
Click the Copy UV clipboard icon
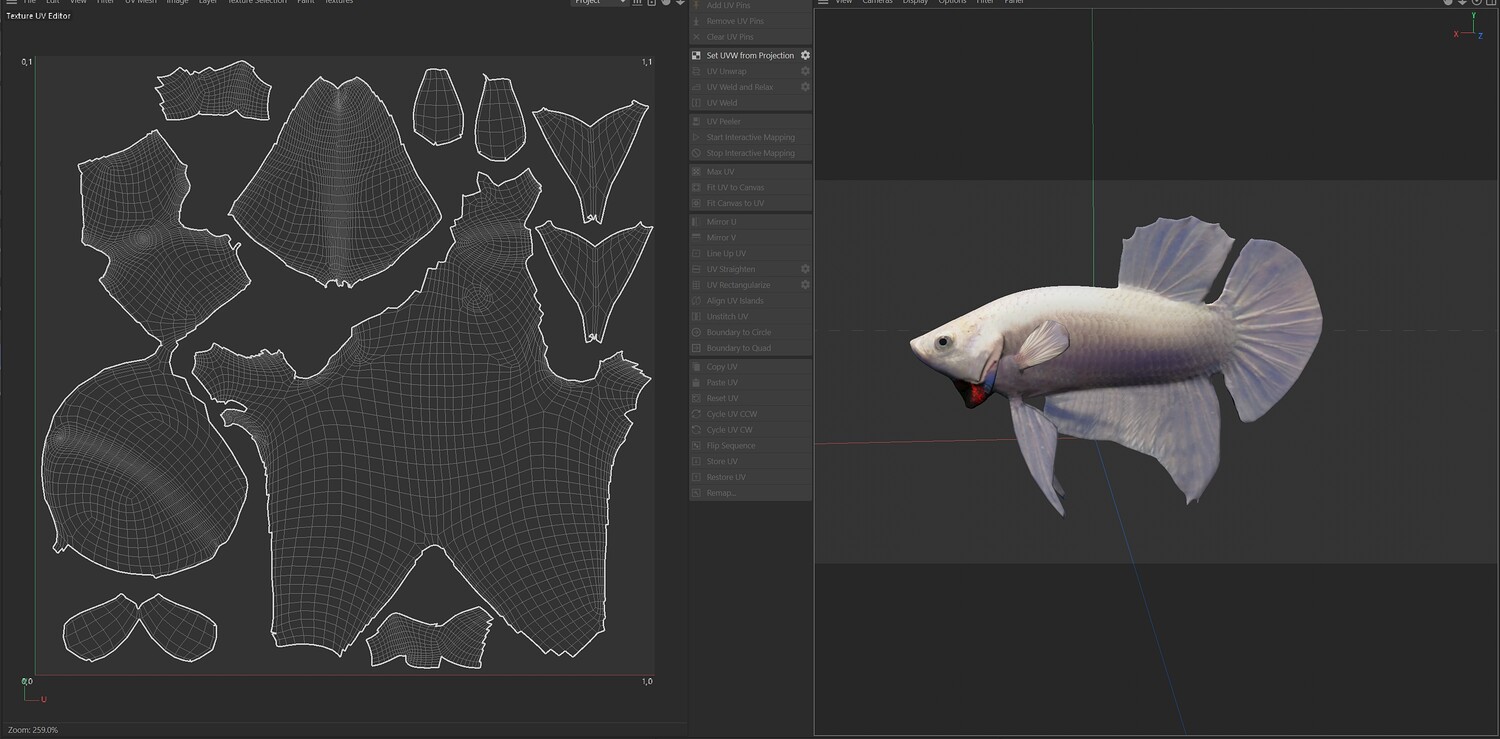coord(696,367)
